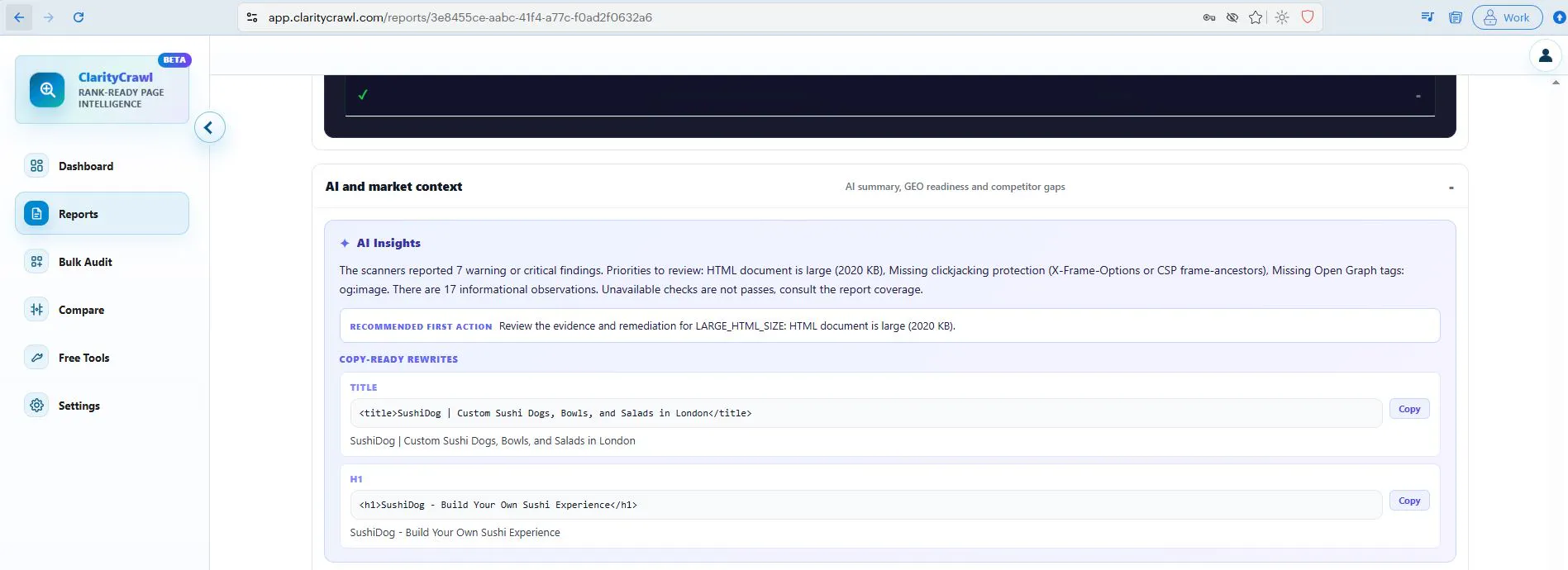Open Free Tools
This screenshot has width=1568, height=570.
click(102, 358)
